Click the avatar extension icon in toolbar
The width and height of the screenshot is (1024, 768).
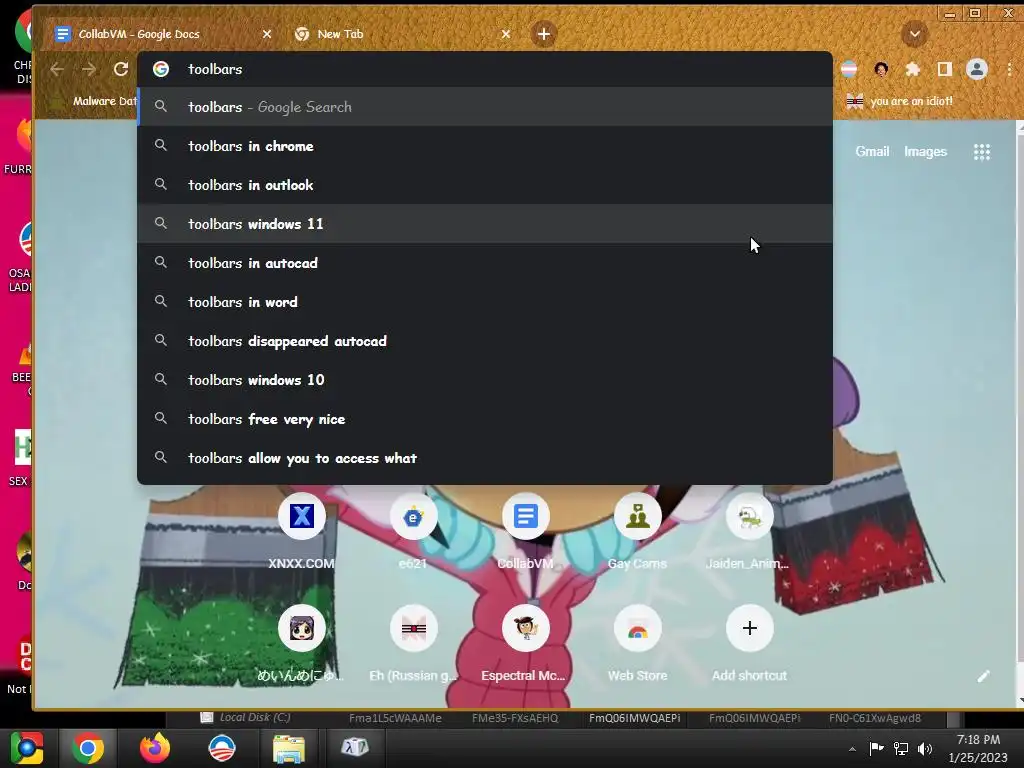880,69
